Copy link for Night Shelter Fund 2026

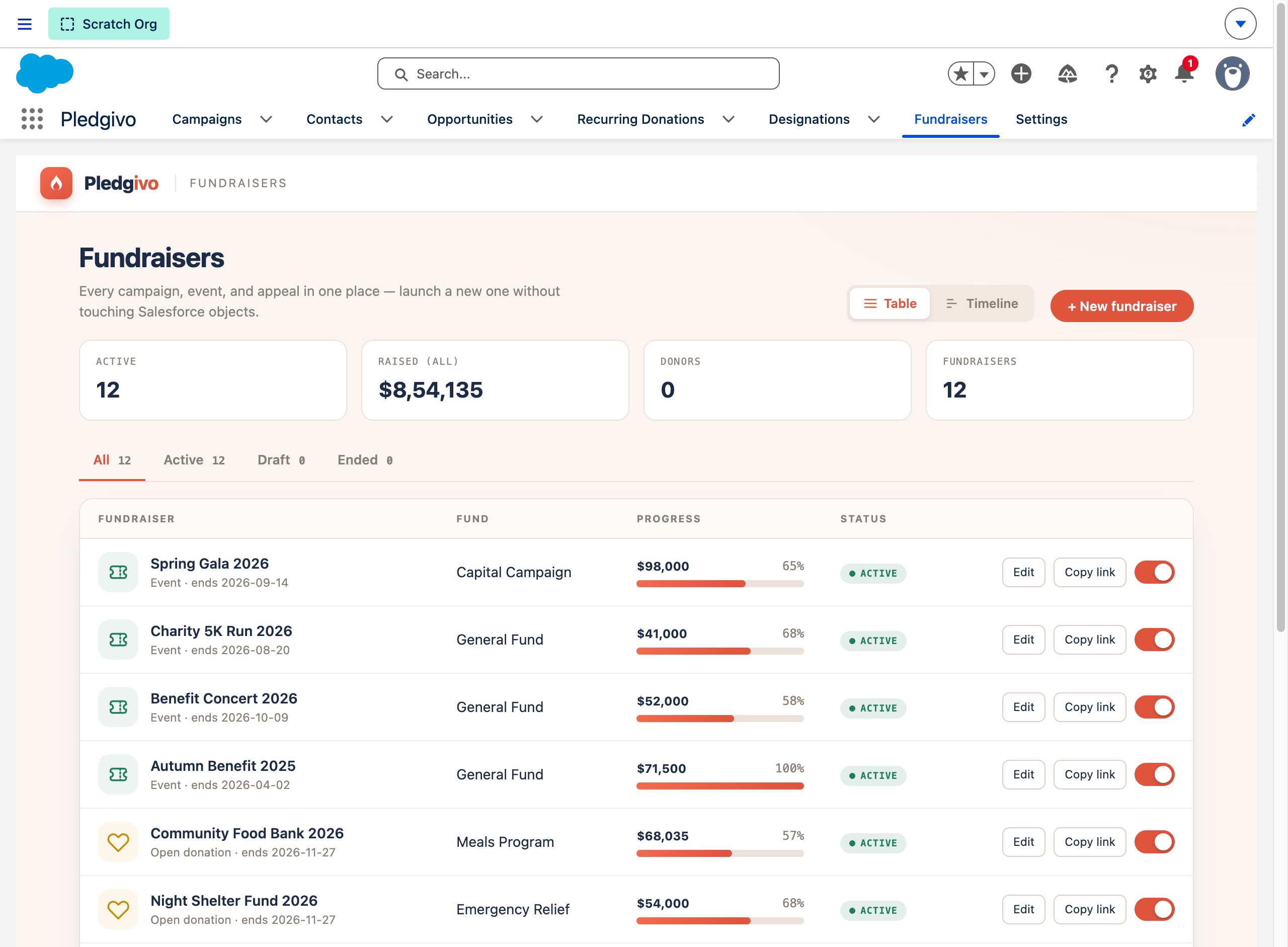(1089, 909)
